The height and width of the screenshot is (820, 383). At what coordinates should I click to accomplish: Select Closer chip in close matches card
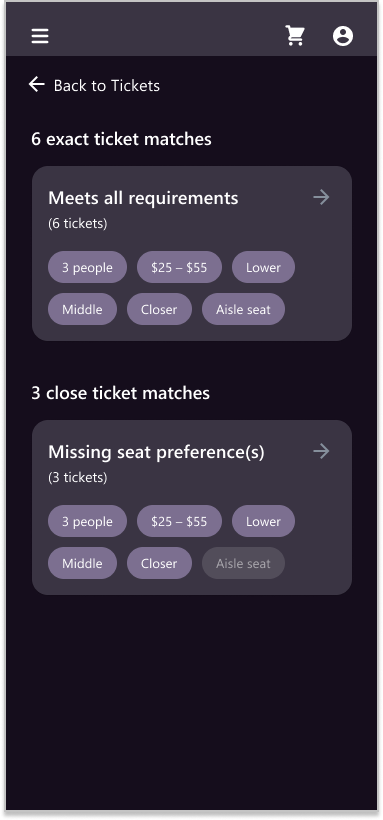point(159,563)
